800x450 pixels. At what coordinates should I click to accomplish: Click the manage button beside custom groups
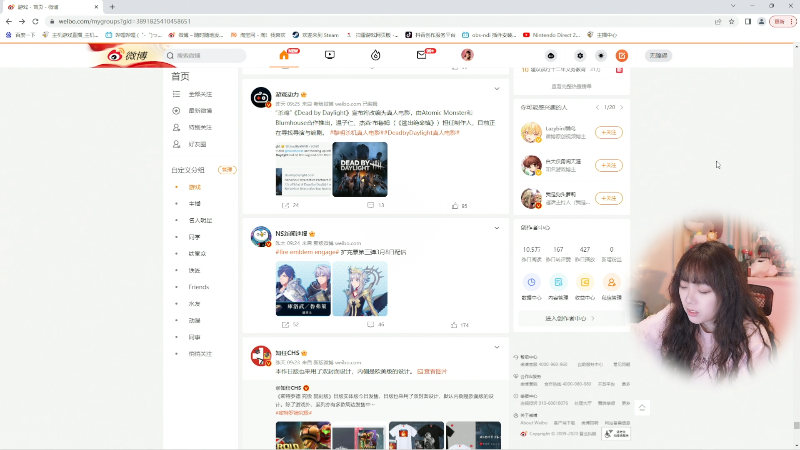pyautogui.click(x=227, y=170)
